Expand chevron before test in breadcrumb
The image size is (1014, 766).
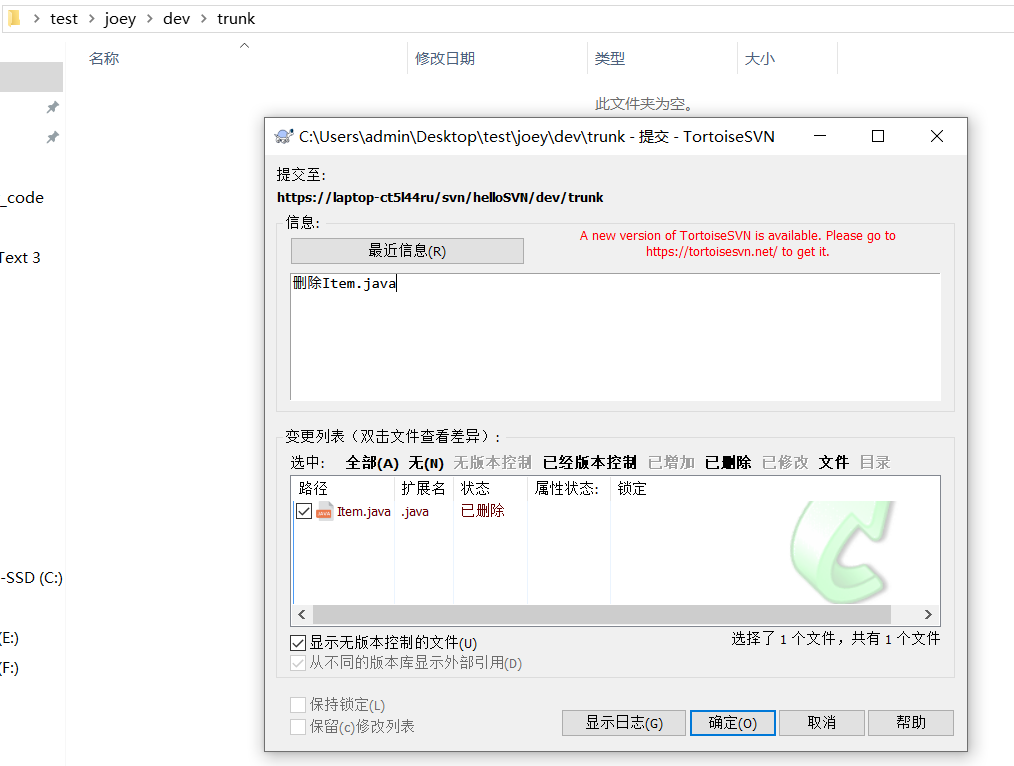(x=37, y=19)
